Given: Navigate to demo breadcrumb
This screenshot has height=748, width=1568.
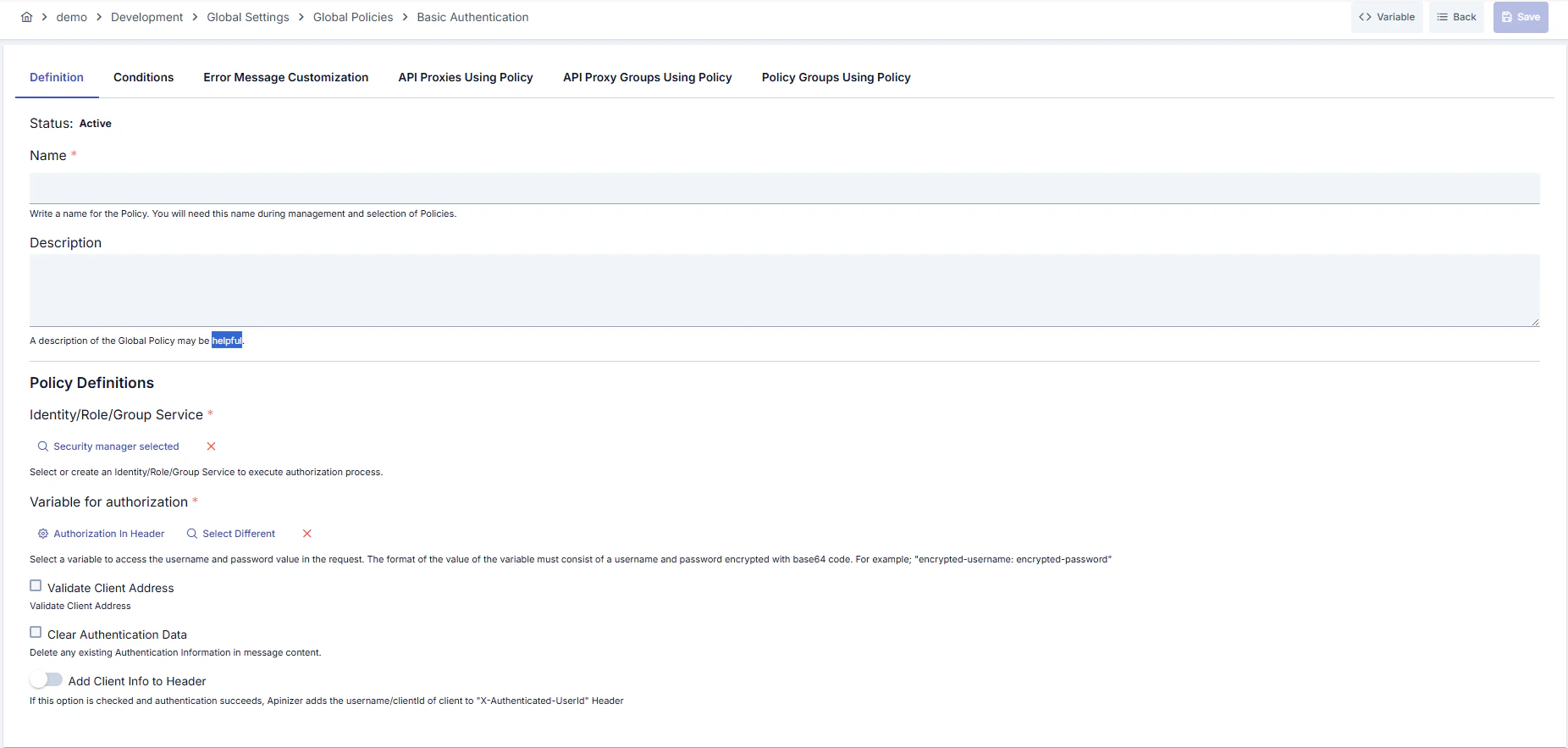Looking at the screenshot, I should (72, 17).
